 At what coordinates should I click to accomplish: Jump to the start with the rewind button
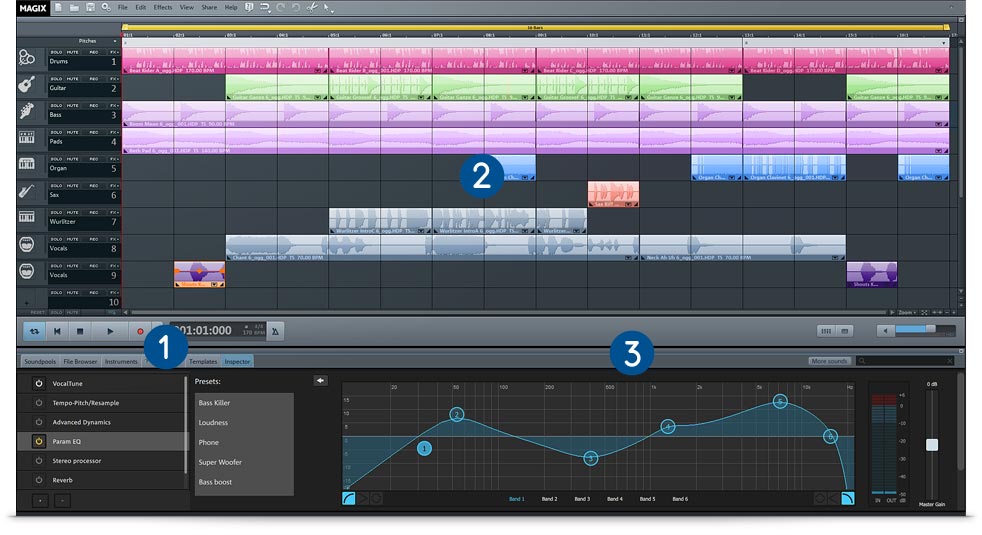point(57,331)
